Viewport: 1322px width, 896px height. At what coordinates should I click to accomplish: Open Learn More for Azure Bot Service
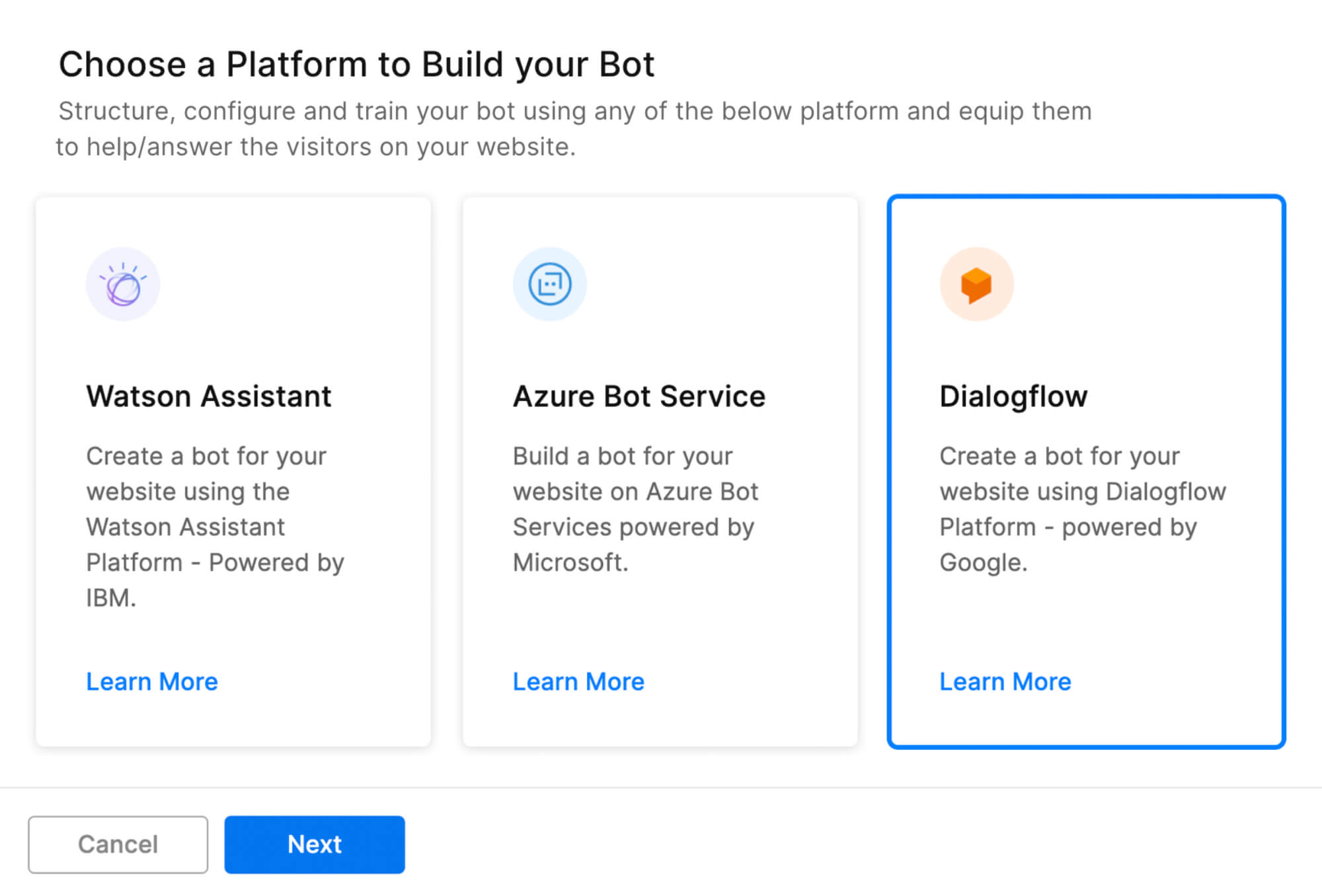point(578,681)
